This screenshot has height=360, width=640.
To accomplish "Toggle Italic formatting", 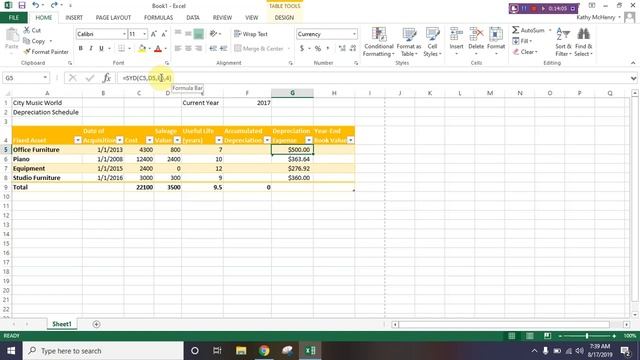I will click(x=91, y=49).
